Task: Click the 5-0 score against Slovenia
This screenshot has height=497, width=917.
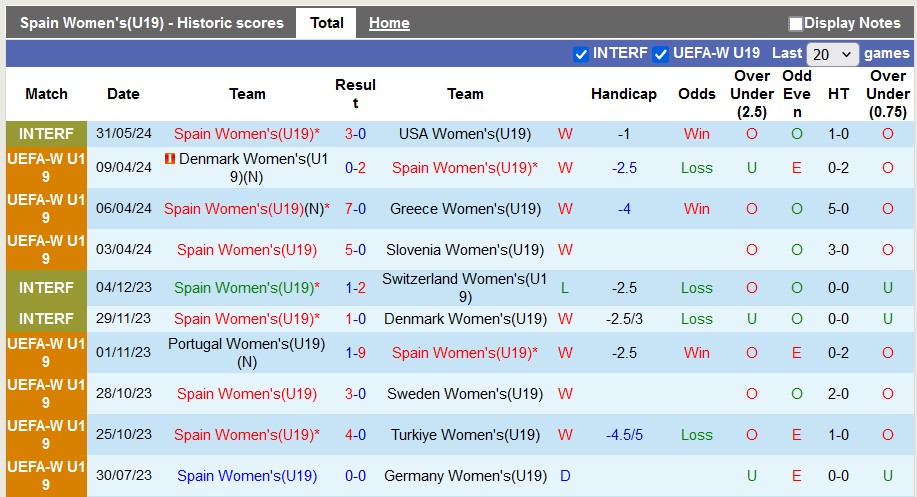Action: tap(355, 250)
